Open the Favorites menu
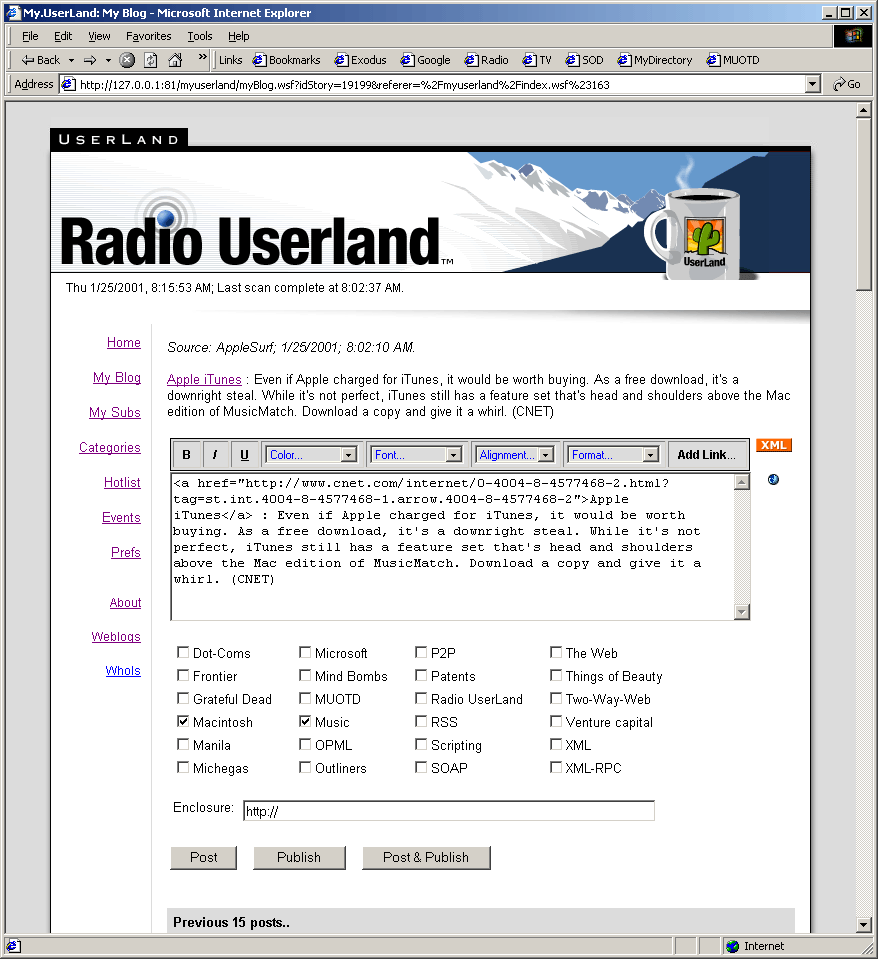The width and height of the screenshot is (878, 959). [148, 36]
